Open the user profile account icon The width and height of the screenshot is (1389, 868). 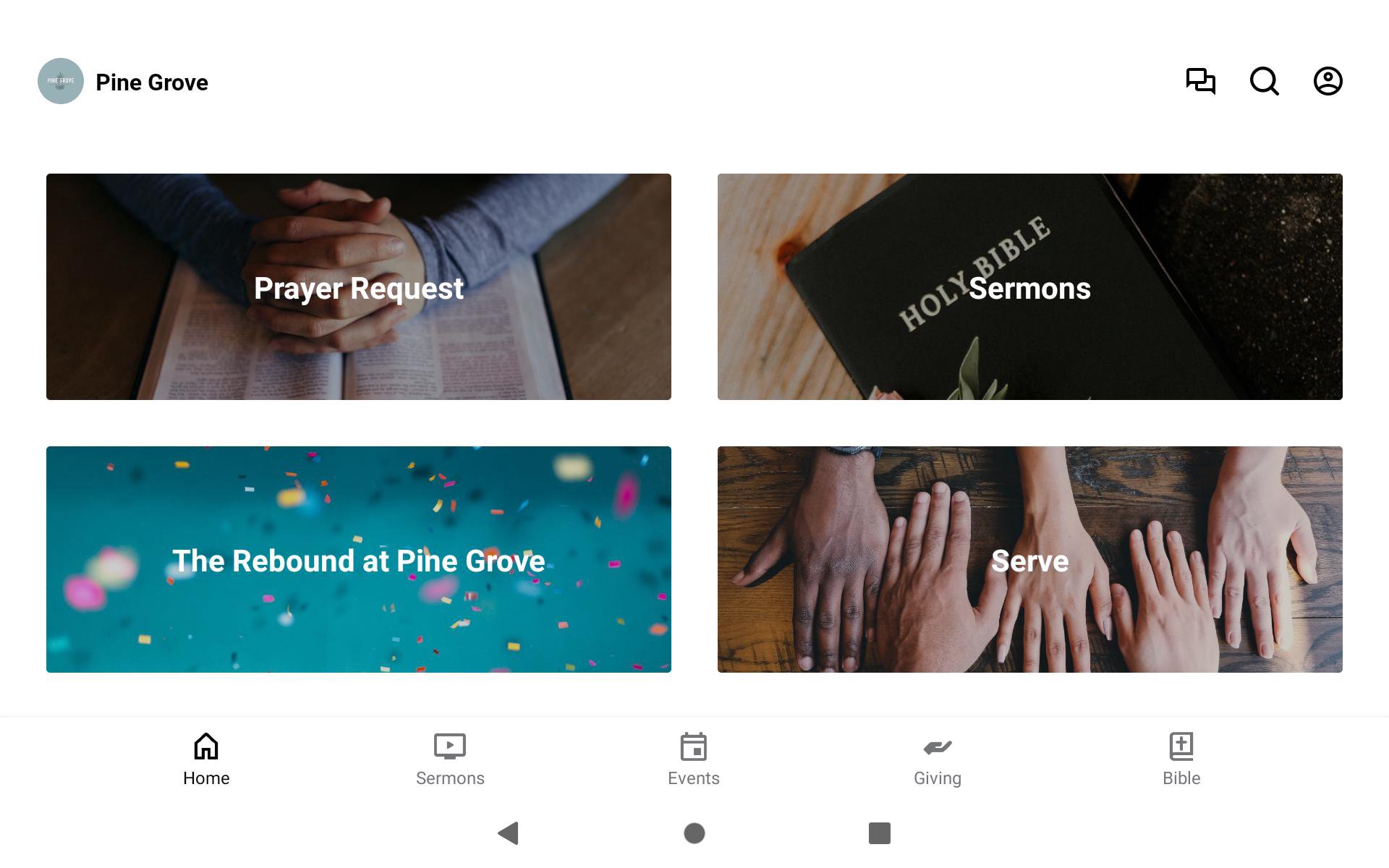coord(1328,81)
